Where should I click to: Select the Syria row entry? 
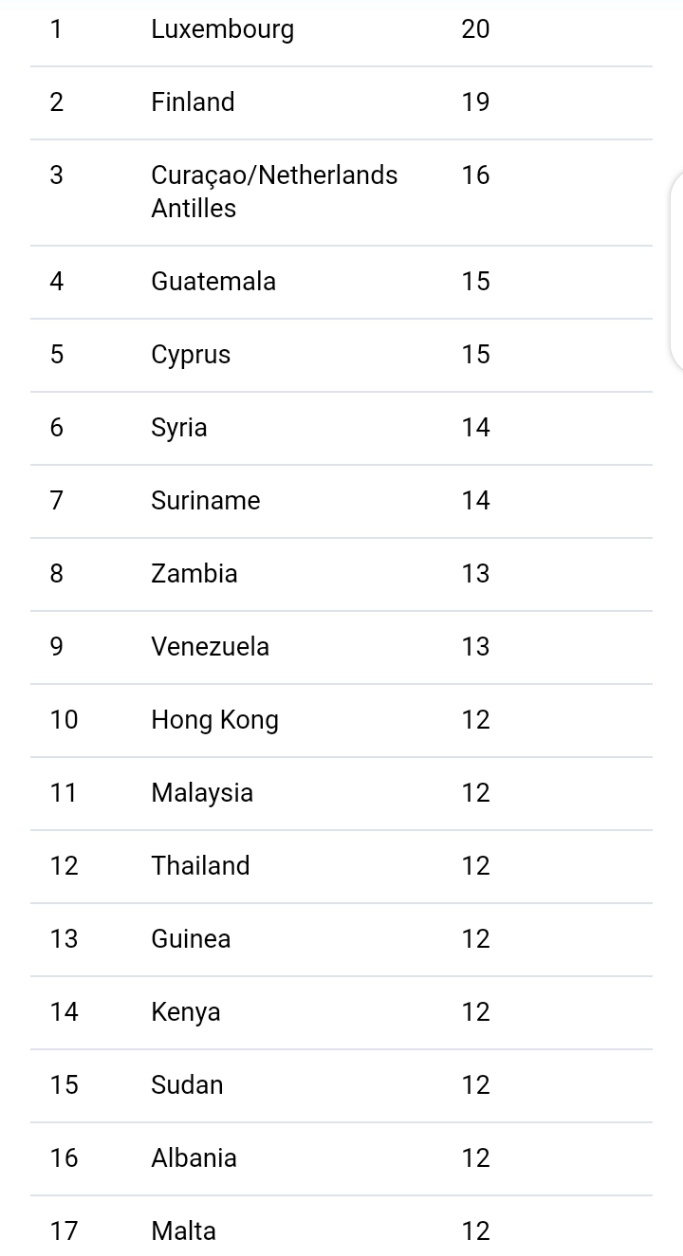tap(180, 428)
